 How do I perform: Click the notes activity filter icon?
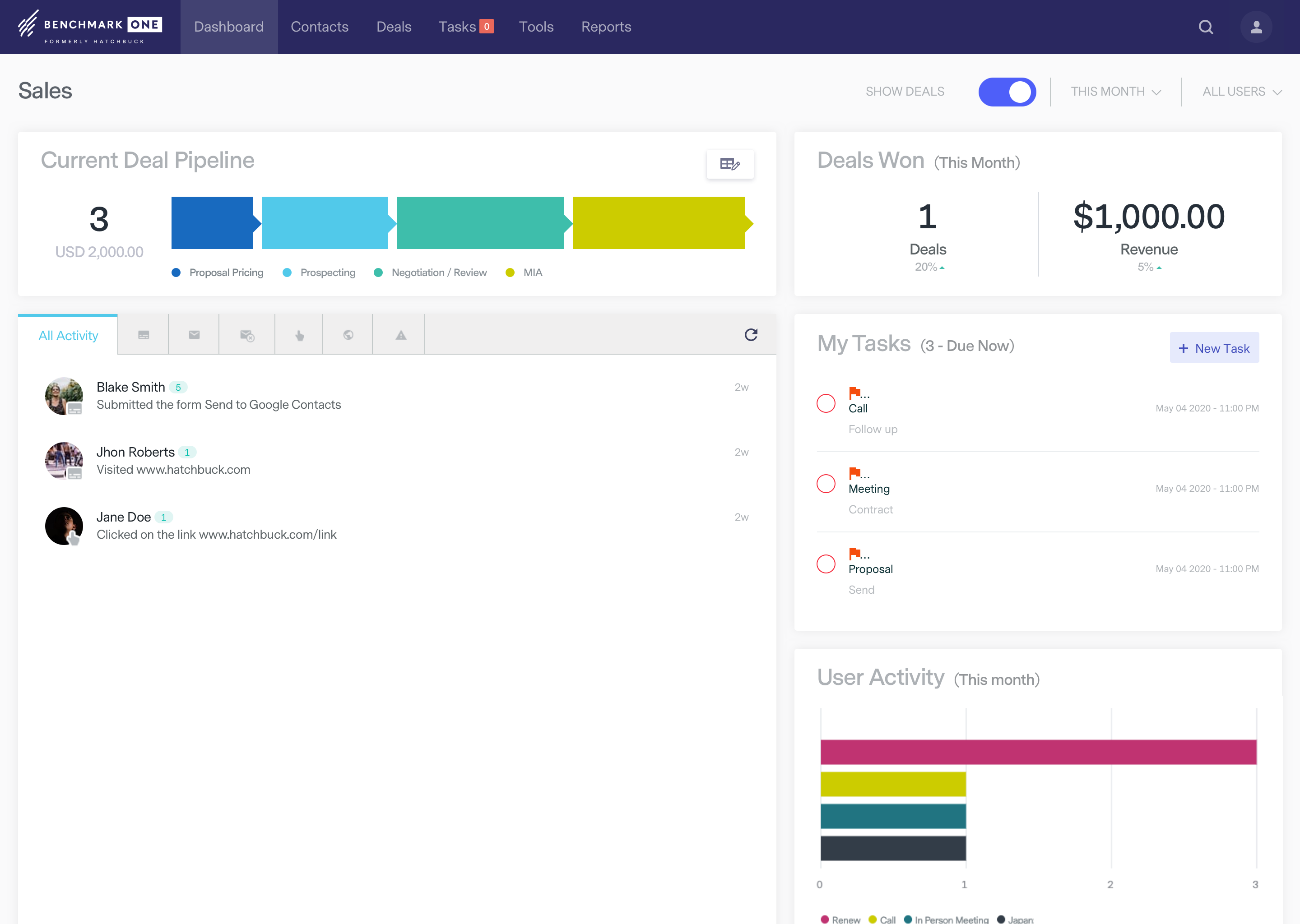tap(144, 335)
